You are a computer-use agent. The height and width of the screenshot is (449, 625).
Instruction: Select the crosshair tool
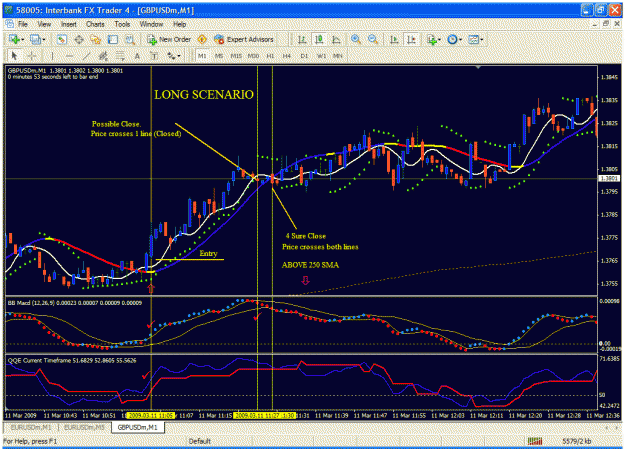pyautogui.click(x=31, y=56)
